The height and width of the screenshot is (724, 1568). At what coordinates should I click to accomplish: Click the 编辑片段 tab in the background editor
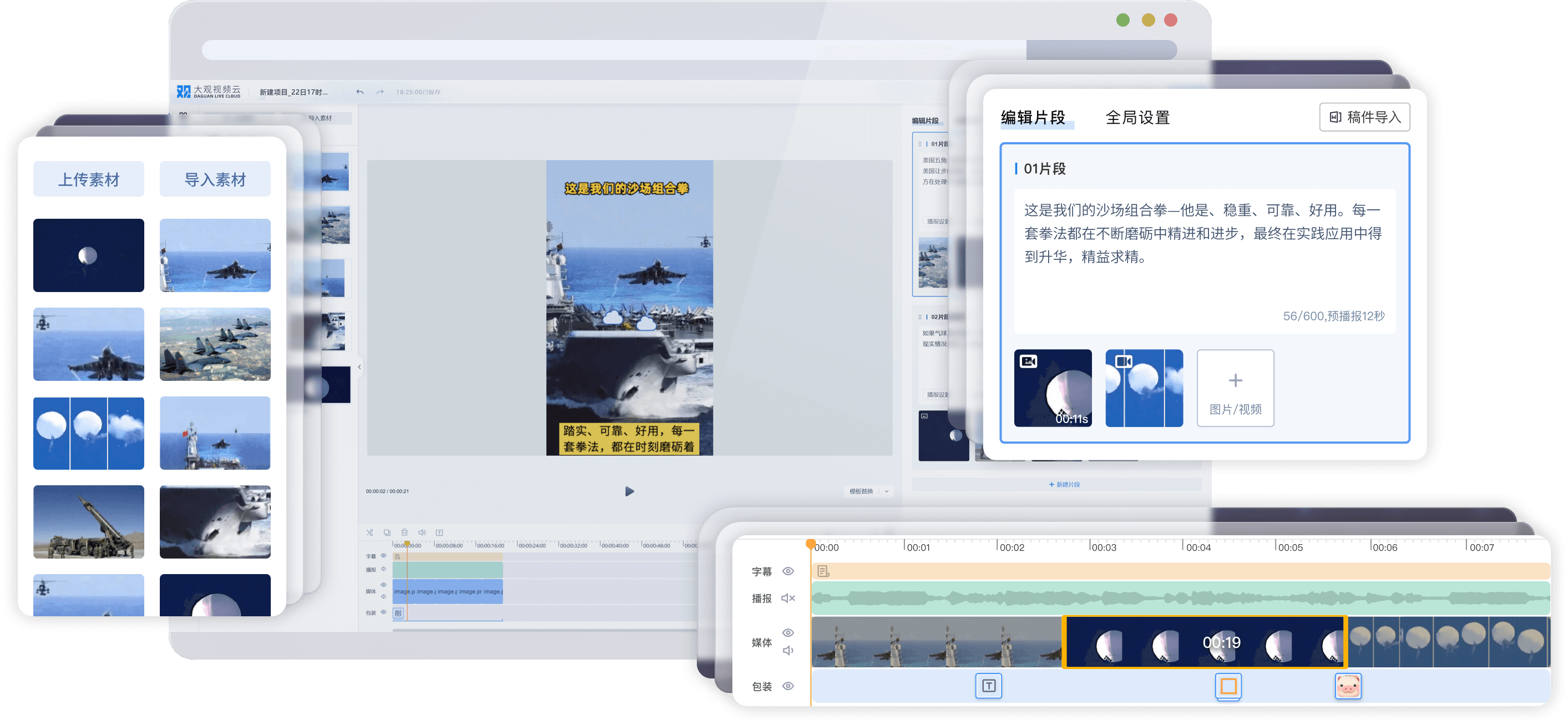click(x=924, y=120)
